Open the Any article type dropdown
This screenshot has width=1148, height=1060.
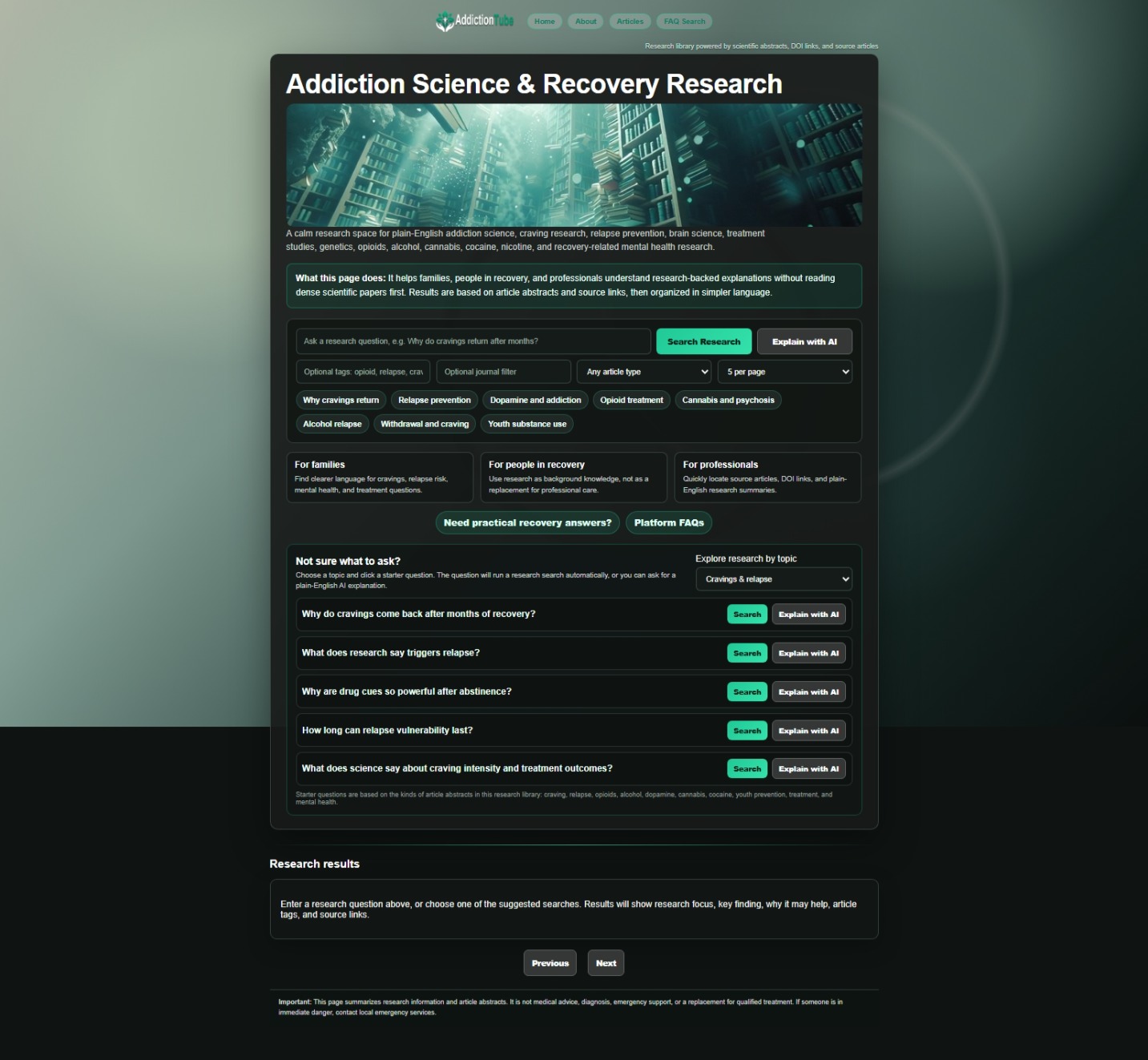(x=644, y=372)
